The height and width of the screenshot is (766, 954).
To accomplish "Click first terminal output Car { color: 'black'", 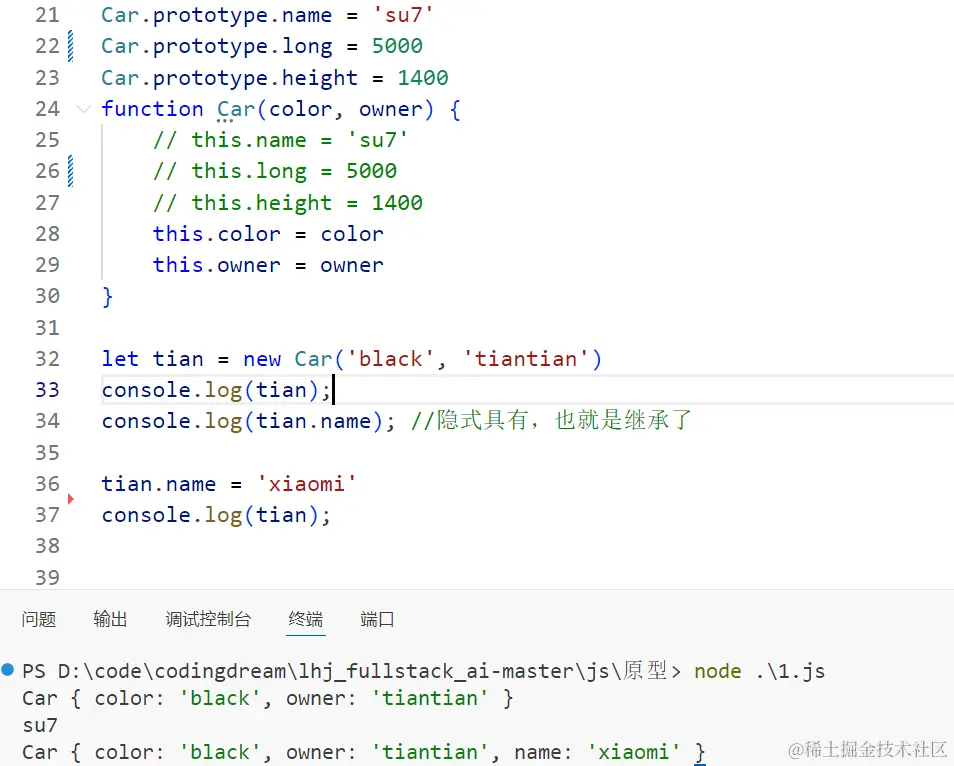I will point(142,698).
